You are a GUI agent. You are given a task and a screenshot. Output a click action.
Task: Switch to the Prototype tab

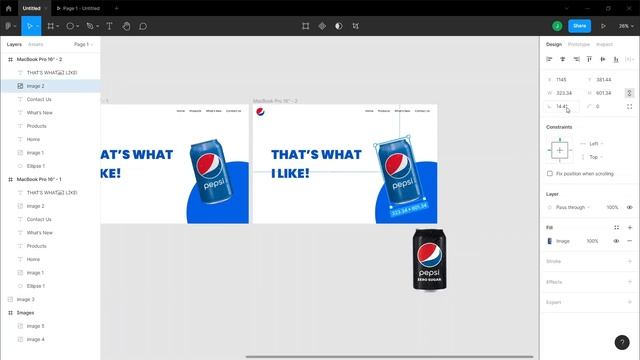pyautogui.click(x=579, y=44)
